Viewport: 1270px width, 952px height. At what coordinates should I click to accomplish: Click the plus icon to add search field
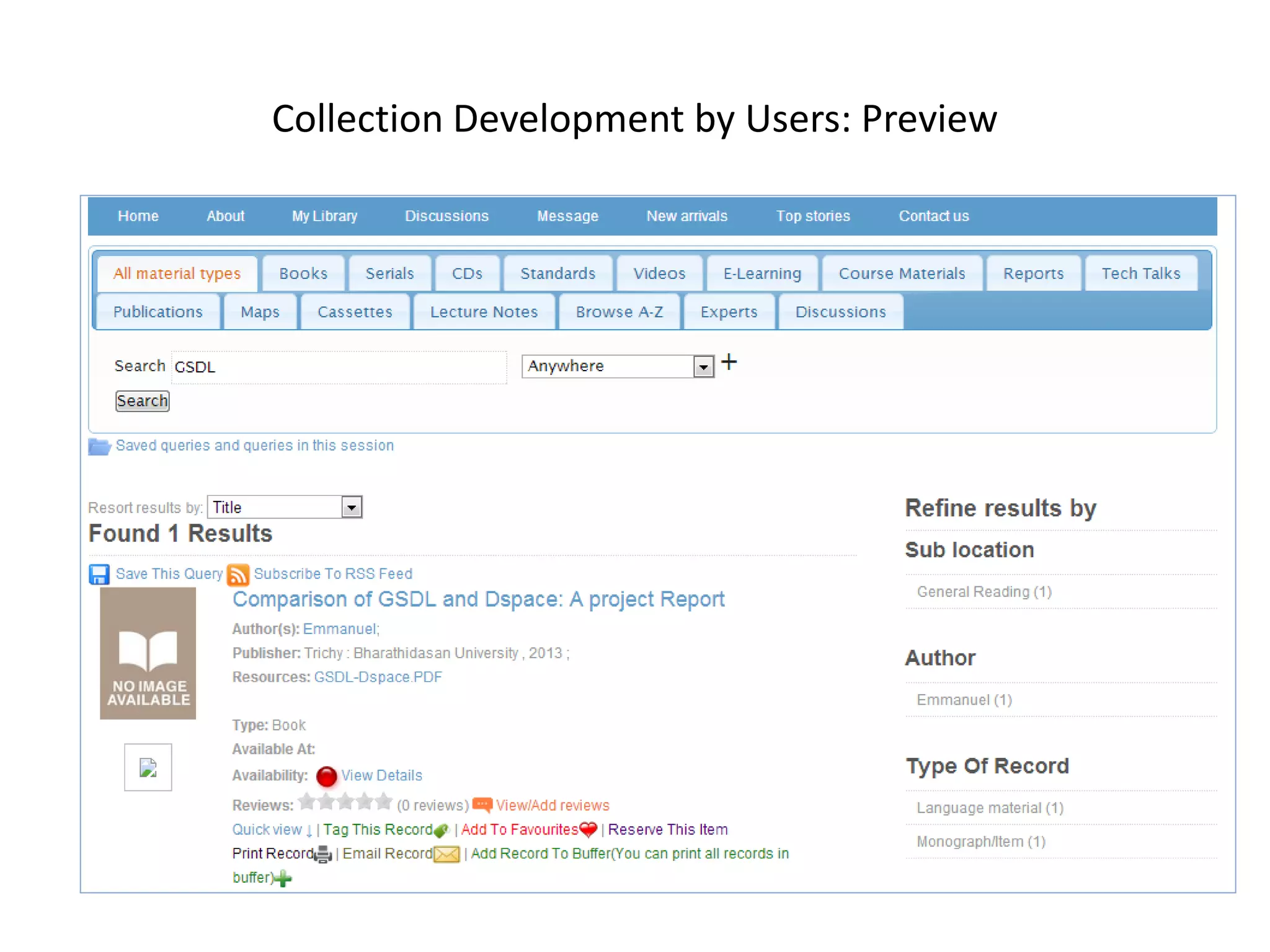(x=729, y=362)
